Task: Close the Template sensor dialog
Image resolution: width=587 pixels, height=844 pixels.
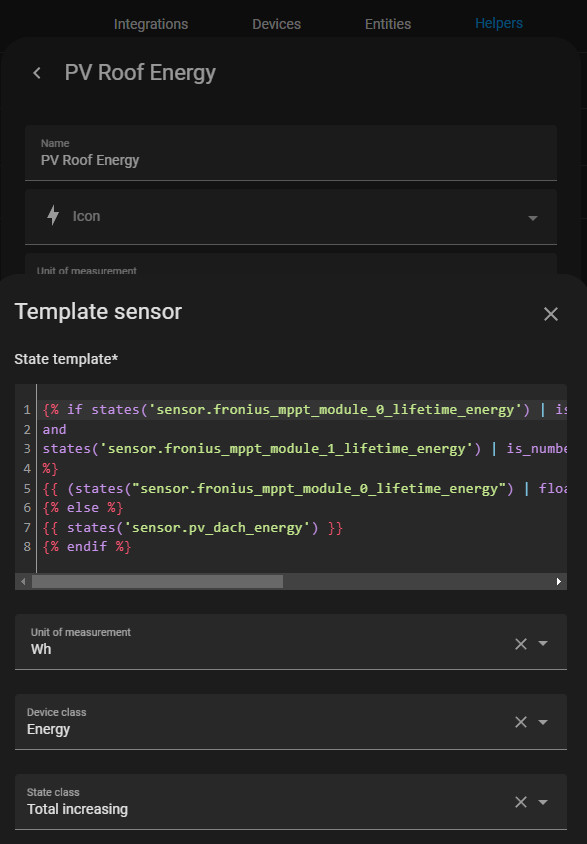Action: (x=550, y=314)
